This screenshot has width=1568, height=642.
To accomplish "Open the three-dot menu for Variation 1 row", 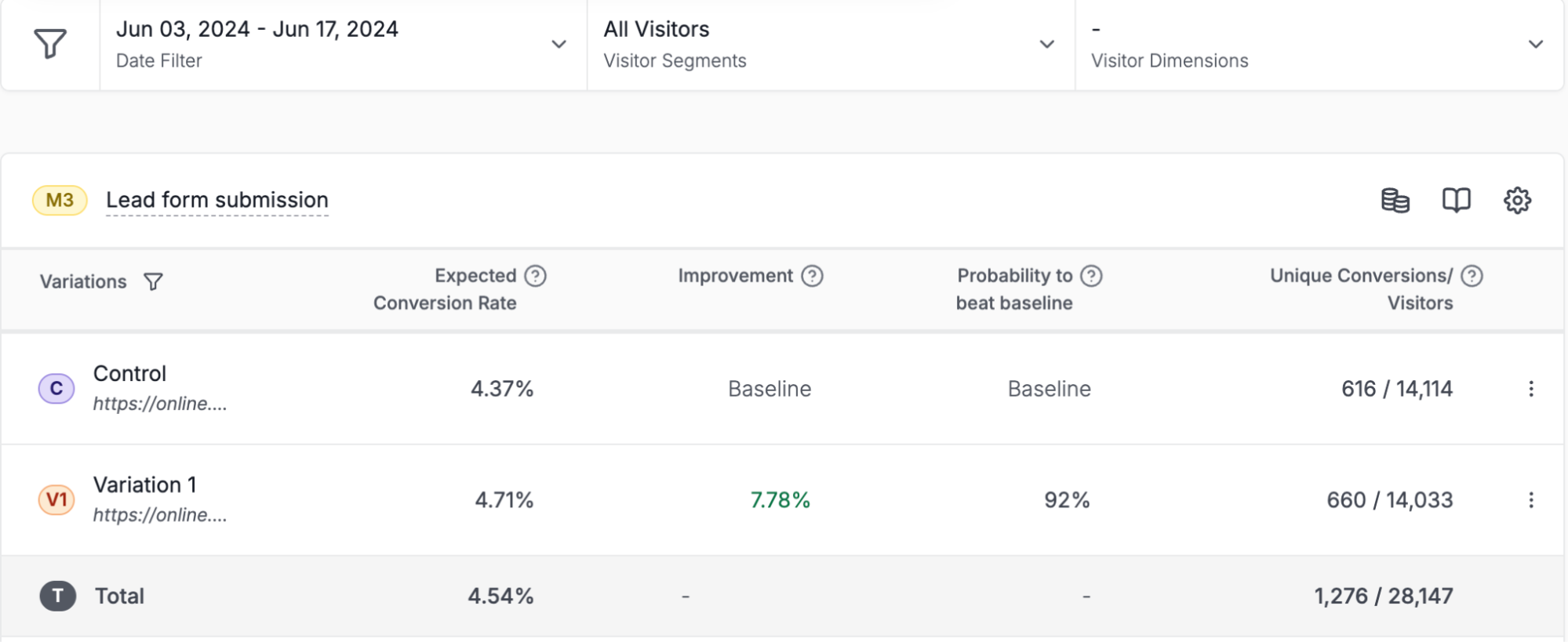I will click(x=1530, y=500).
